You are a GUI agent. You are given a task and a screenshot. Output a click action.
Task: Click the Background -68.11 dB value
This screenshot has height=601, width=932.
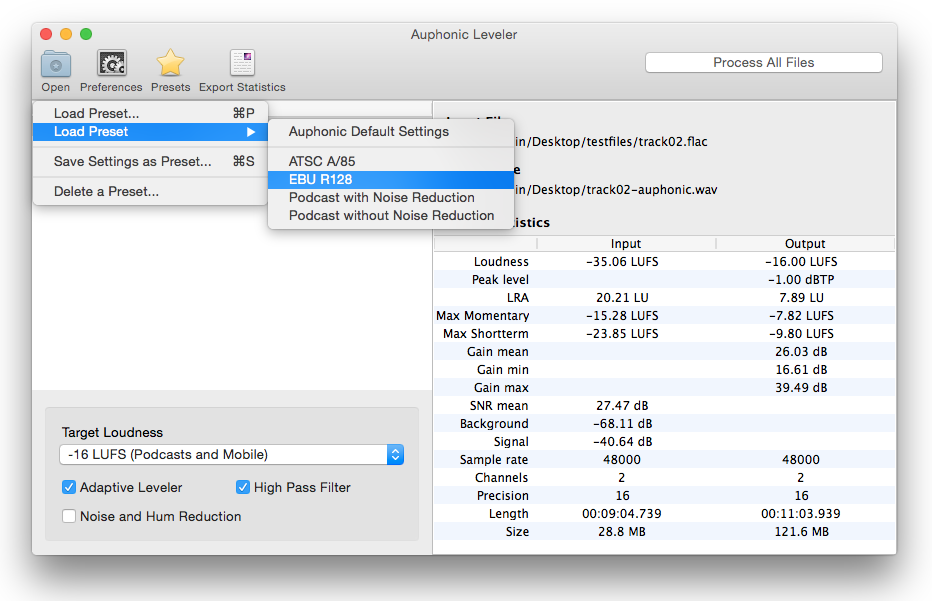622,424
